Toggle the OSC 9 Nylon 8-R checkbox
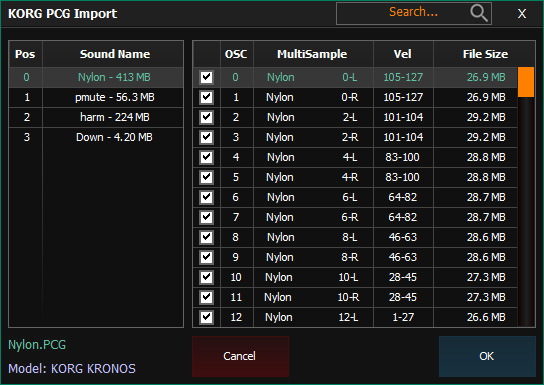Screen dimensions: 544x385 tap(206, 257)
